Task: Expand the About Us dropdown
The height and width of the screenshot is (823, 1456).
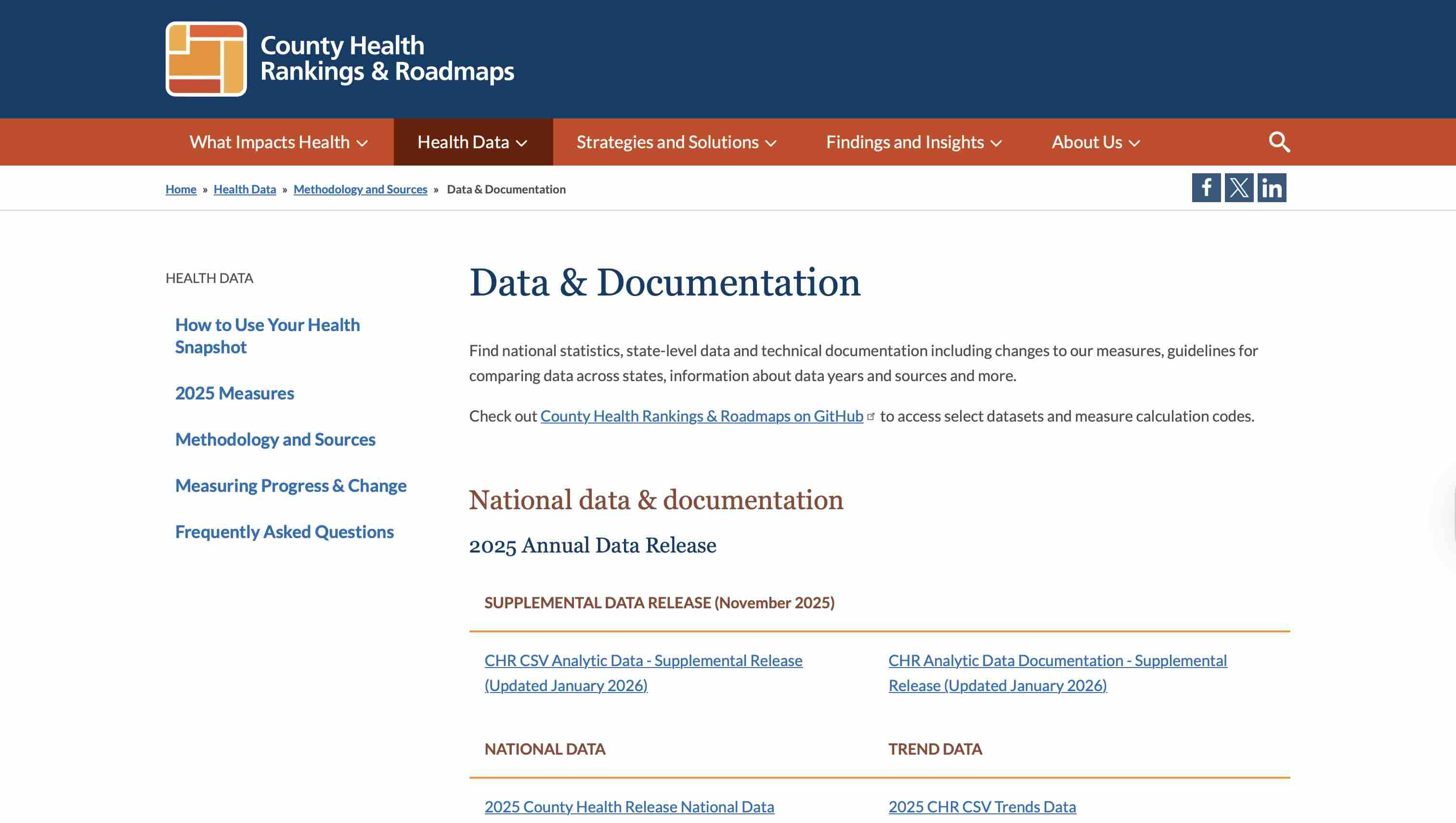Action: (x=1095, y=142)
